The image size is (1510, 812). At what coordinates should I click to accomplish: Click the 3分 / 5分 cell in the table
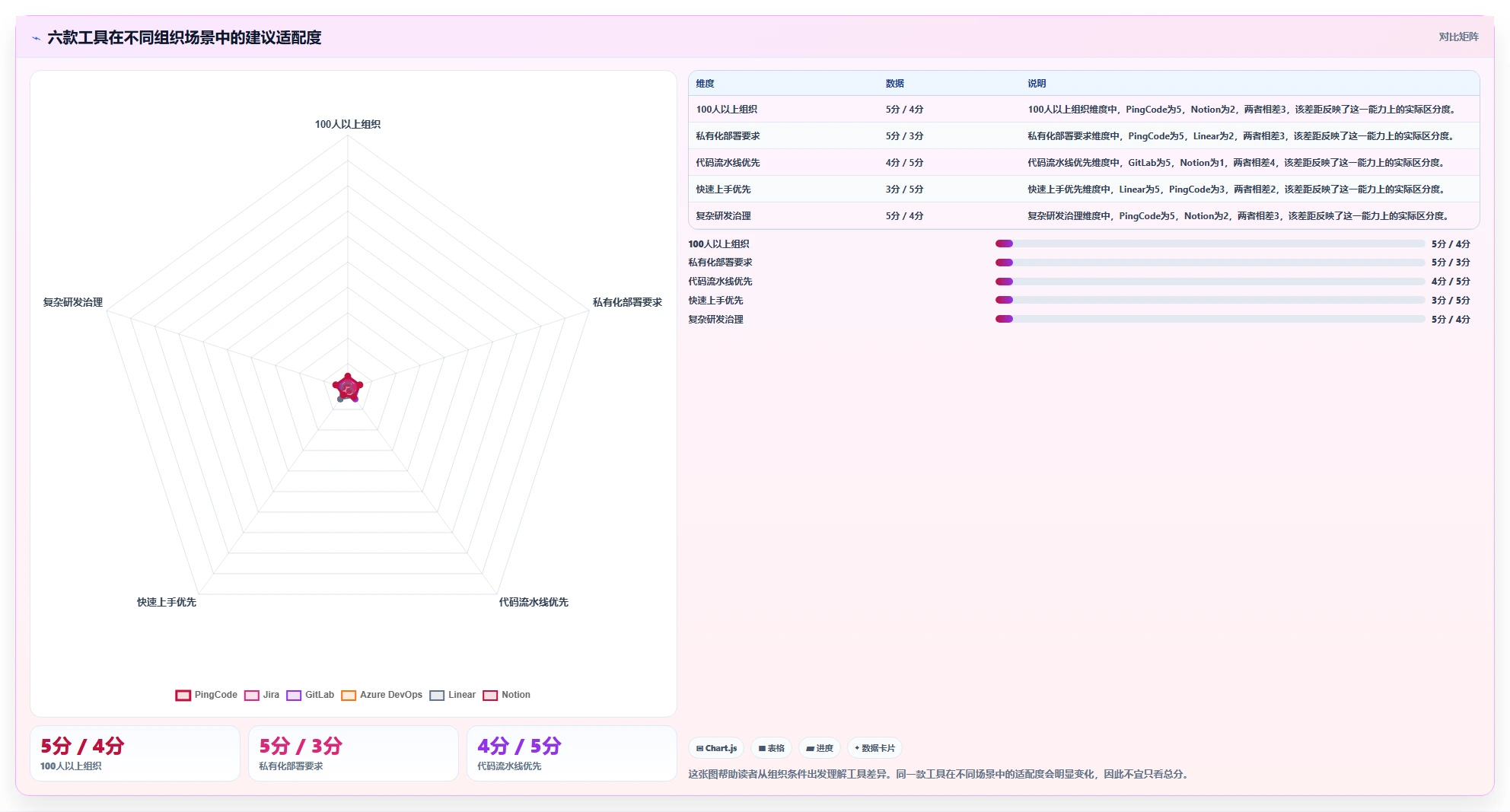[x=904, y=189]
